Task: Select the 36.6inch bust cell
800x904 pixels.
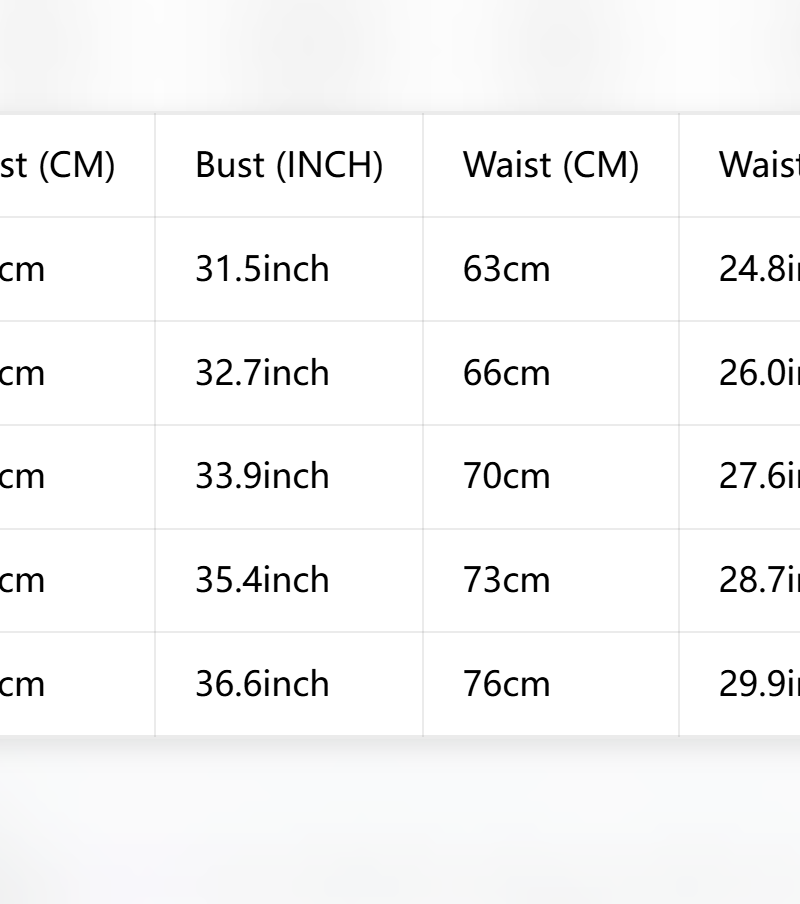Action: click(289, 684)
